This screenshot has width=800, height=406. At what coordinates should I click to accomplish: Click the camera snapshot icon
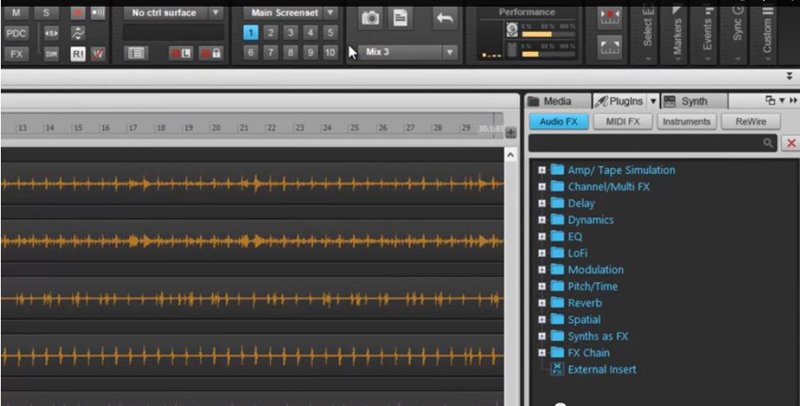[370, 18]
